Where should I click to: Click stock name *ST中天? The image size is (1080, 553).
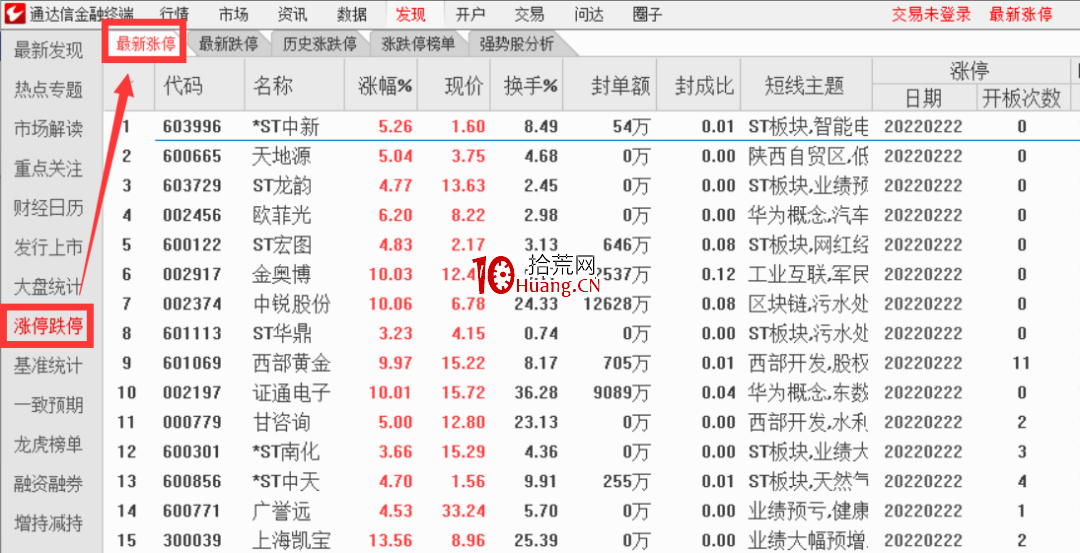pos(286,482)
